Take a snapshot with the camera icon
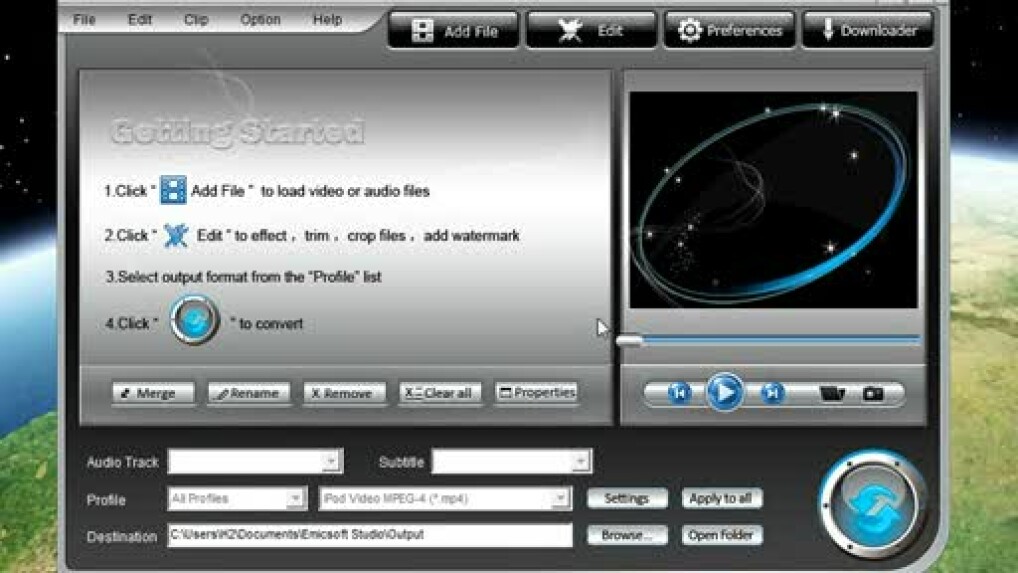Image resolution: width=1018 pixels, height=573 pixels. click(x=873, y=393)
